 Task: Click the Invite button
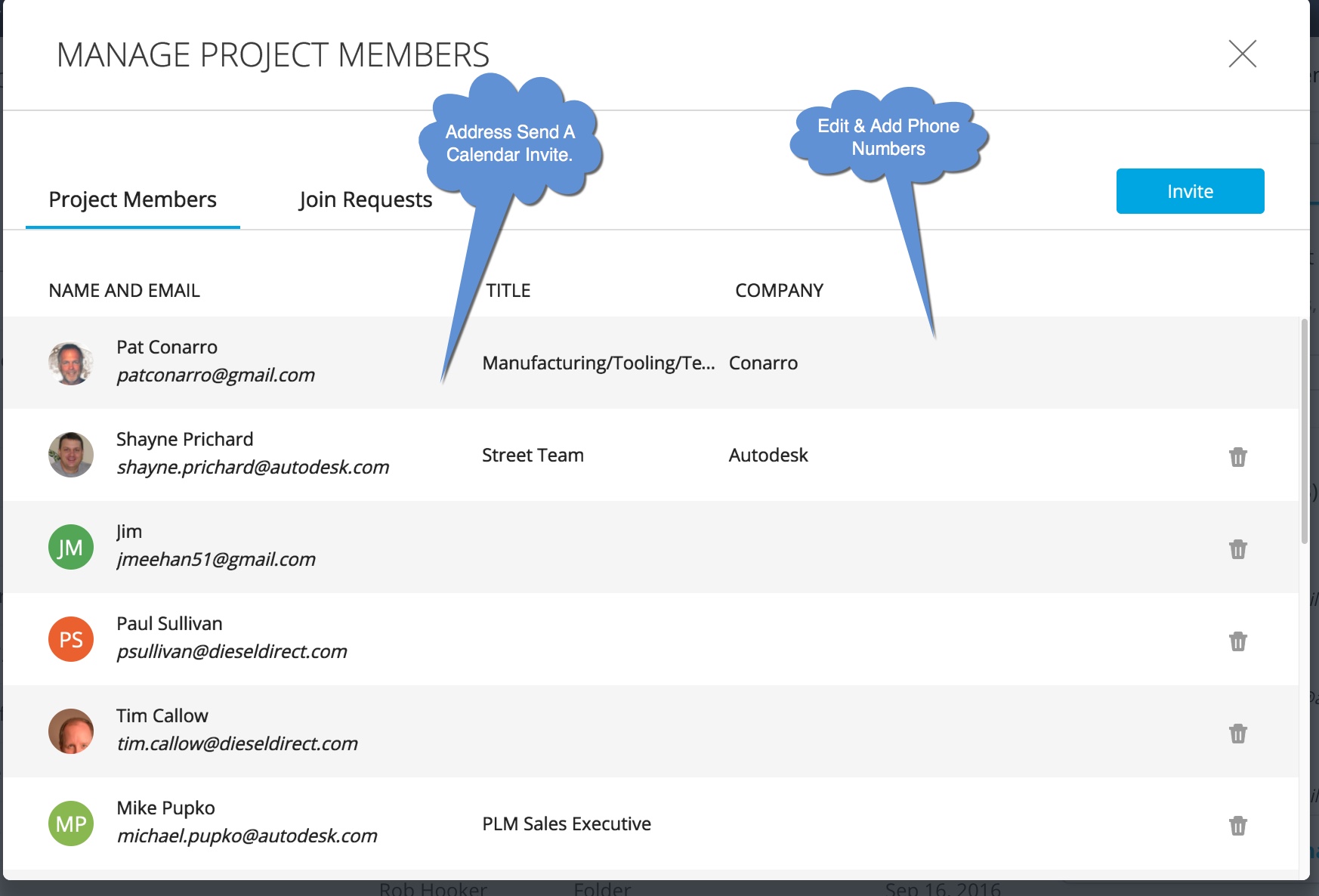(x=1190, y=190)
